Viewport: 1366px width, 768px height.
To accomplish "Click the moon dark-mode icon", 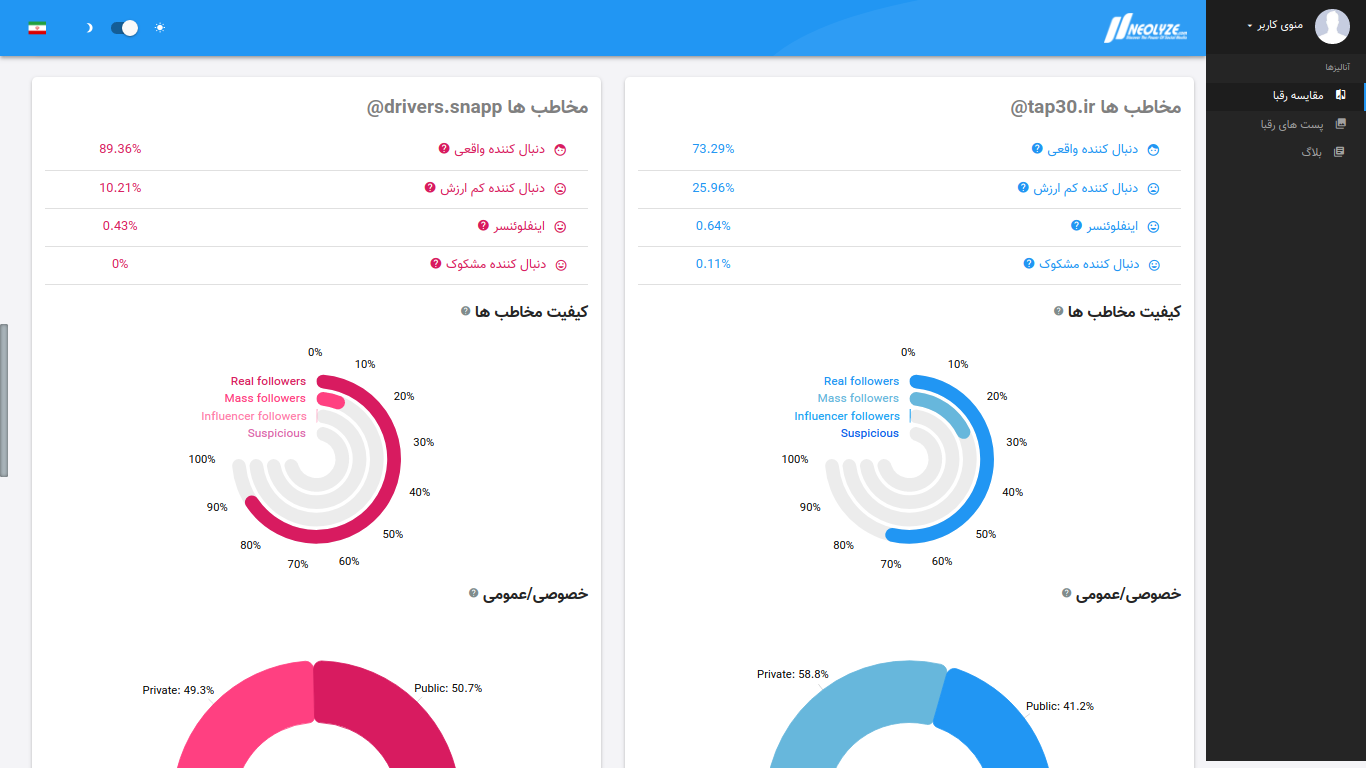I will tap(89, 28).
